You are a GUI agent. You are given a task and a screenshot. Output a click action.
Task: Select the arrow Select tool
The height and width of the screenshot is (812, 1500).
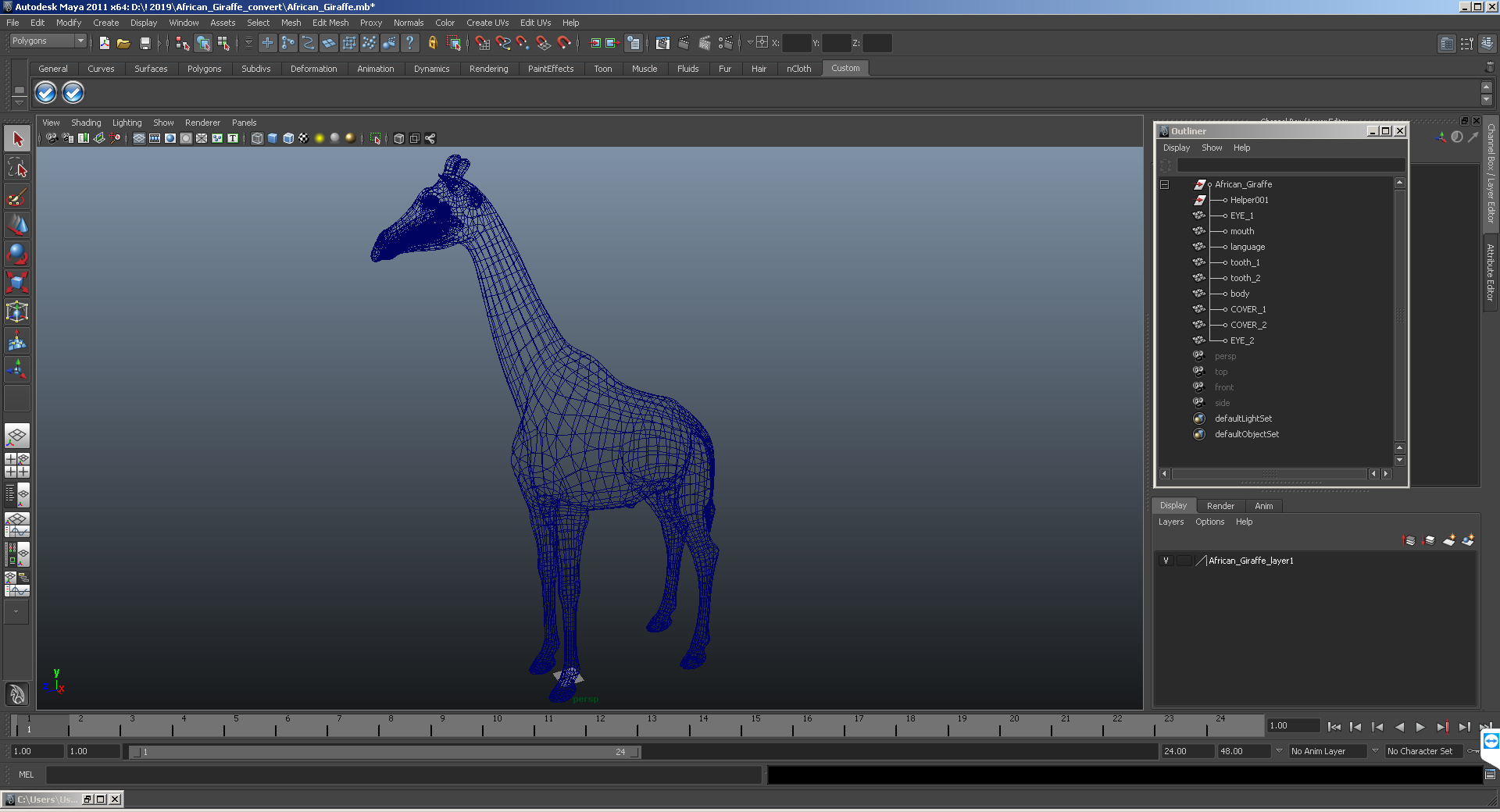tap(17, 139)
